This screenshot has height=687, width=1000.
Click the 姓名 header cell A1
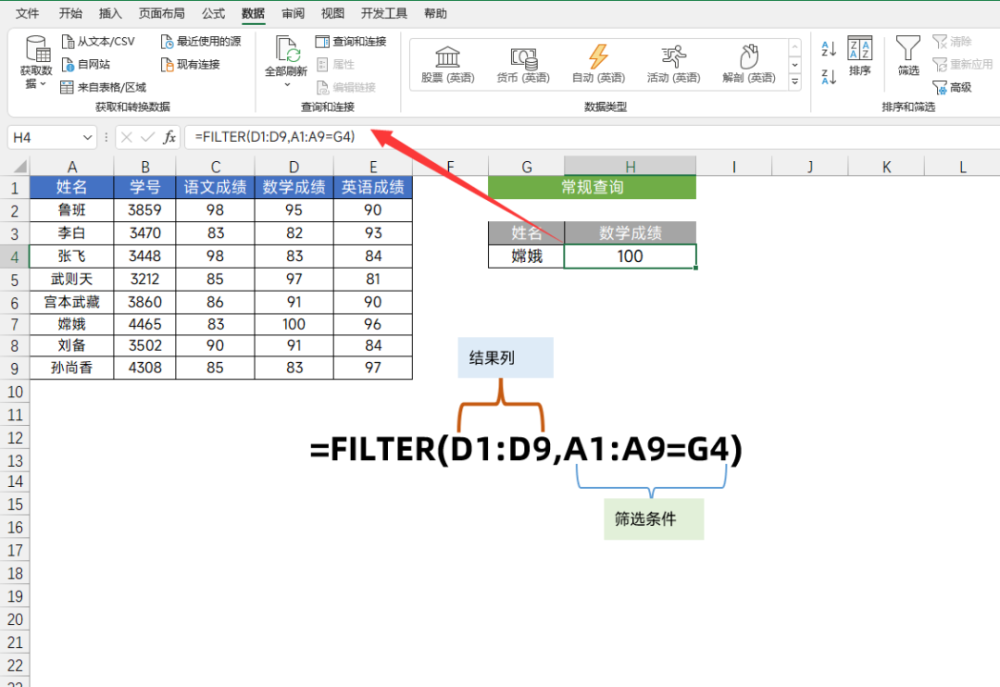(72, 188)
